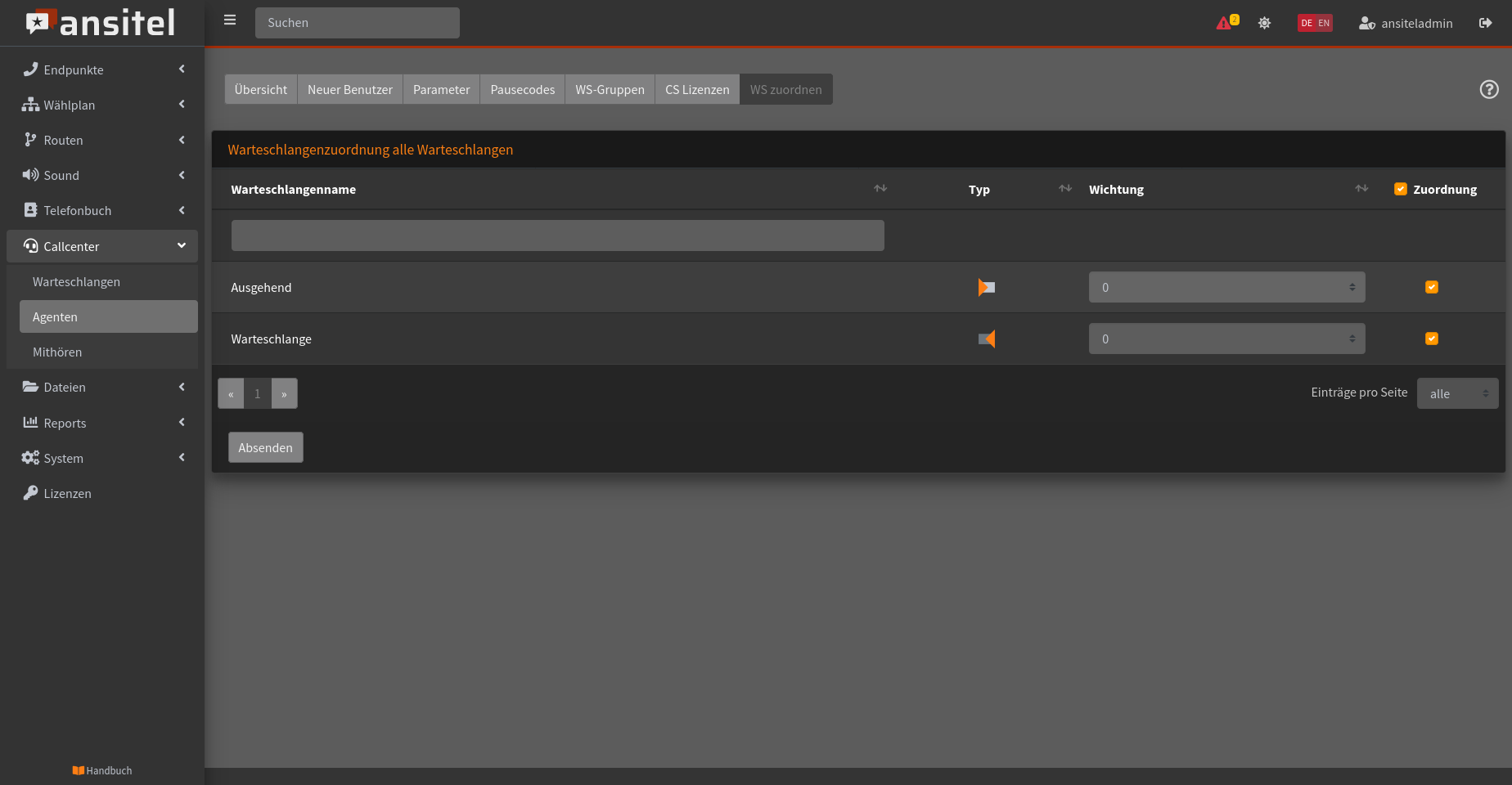Open the warning alerts icon
This screenshot has height=785, width=1512.
pyautogui.click(x=1225, y=23)
